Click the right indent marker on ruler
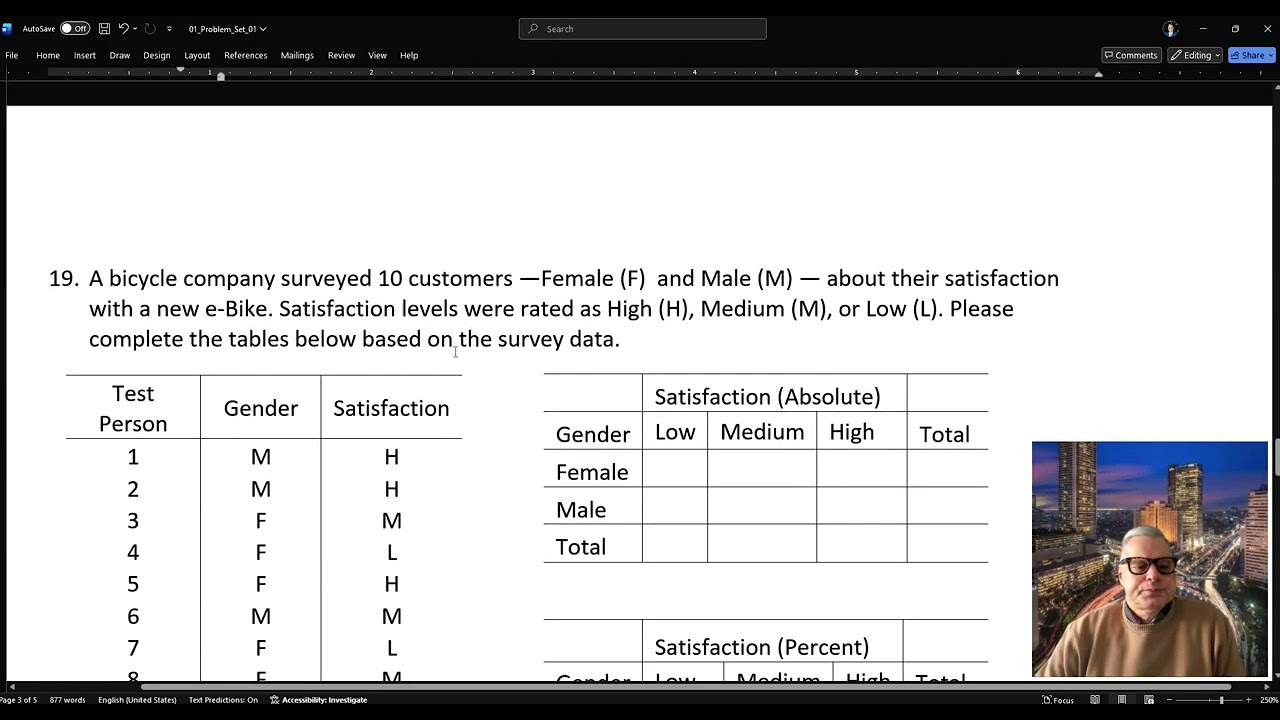This screenshot has width=1280, height=720. [1098, 76]
